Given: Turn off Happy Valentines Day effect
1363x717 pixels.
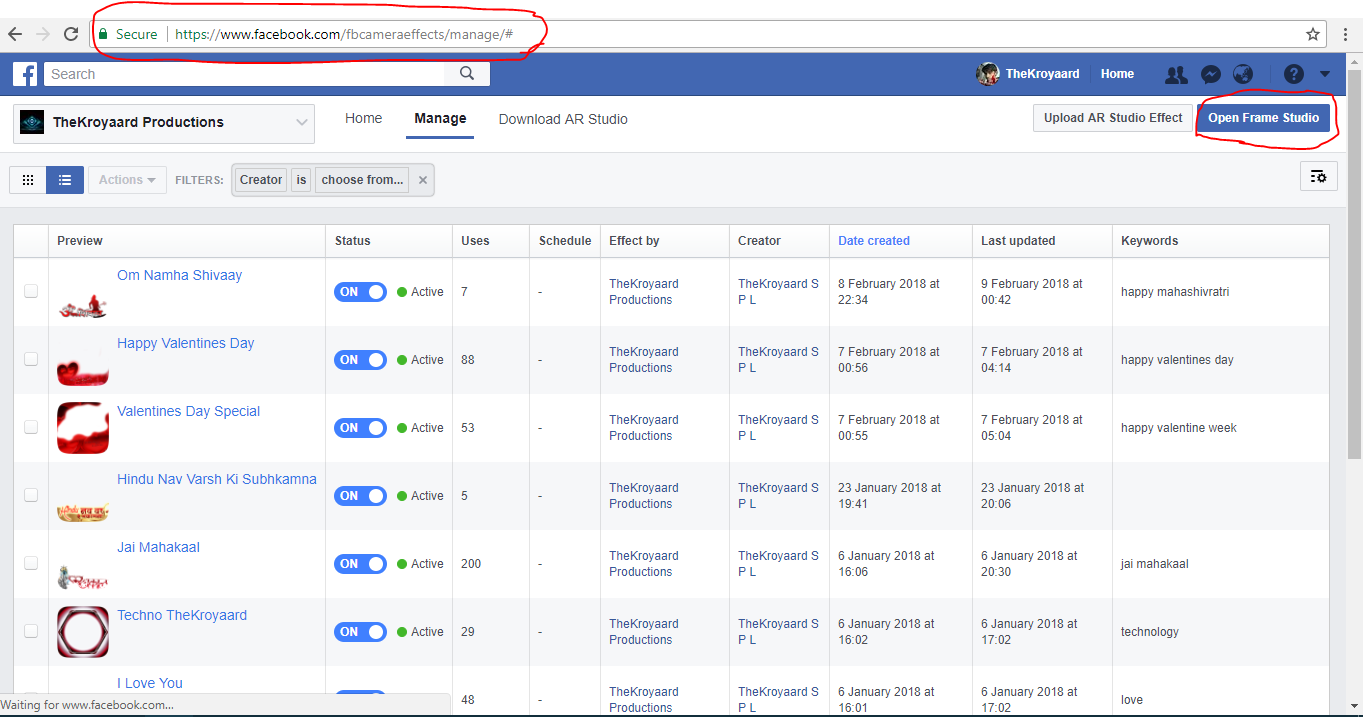Looking at the screenshot, I should [x=360, y=360].
